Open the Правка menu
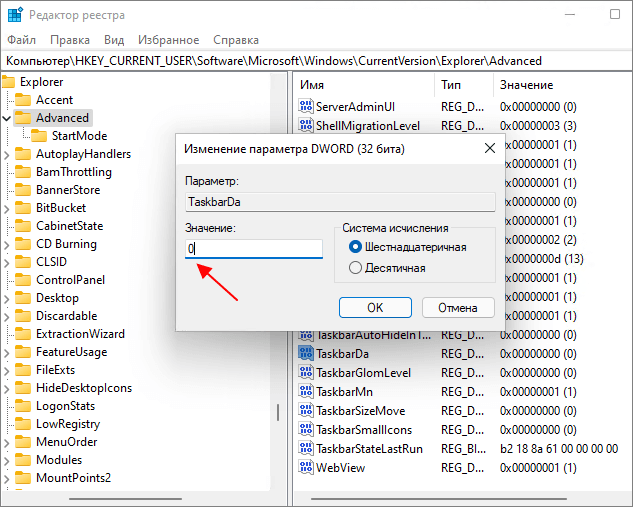The image size is (633, 507). [70, 40]
